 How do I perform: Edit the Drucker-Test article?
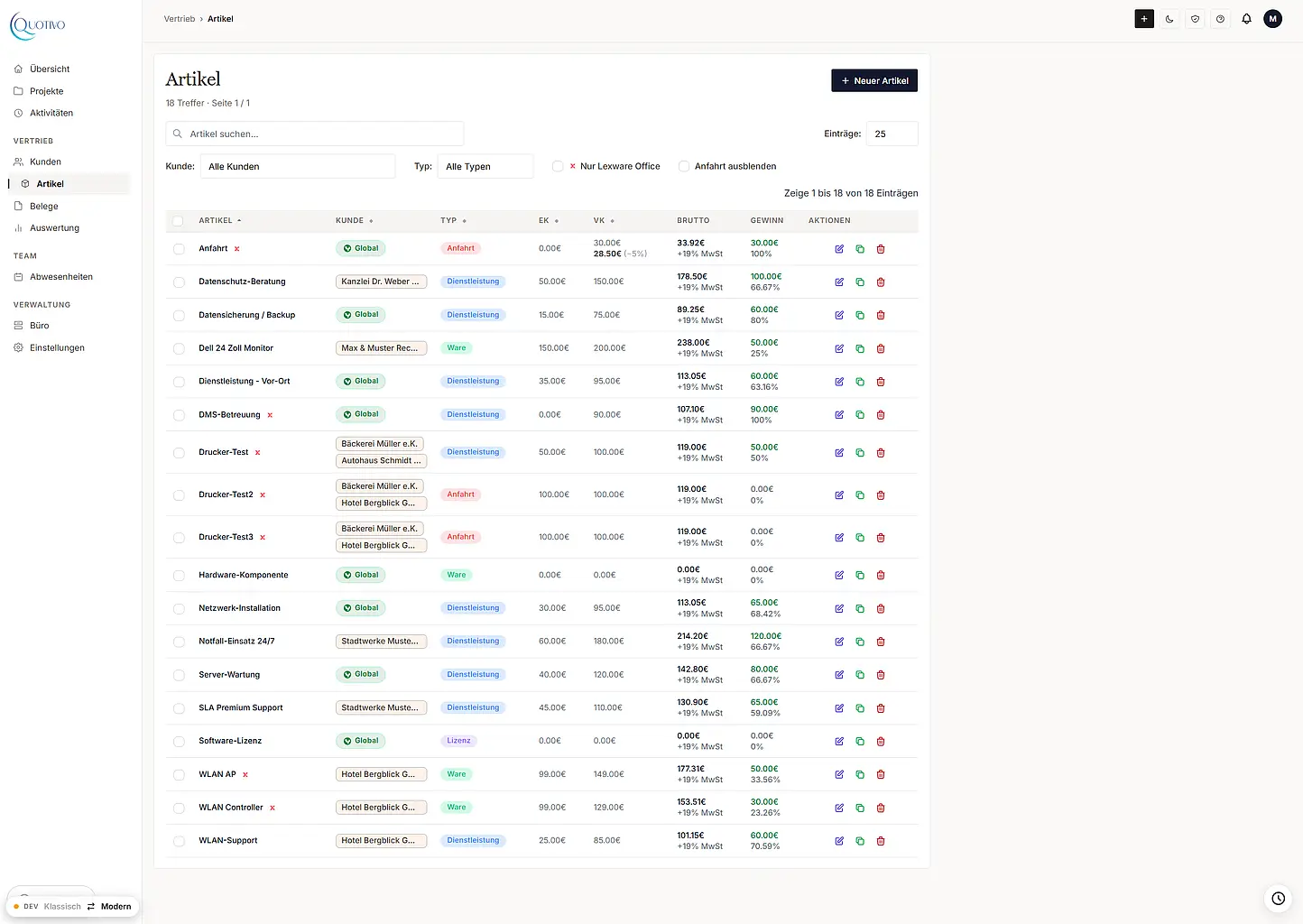pyautogui.click(x=839, y=453)
